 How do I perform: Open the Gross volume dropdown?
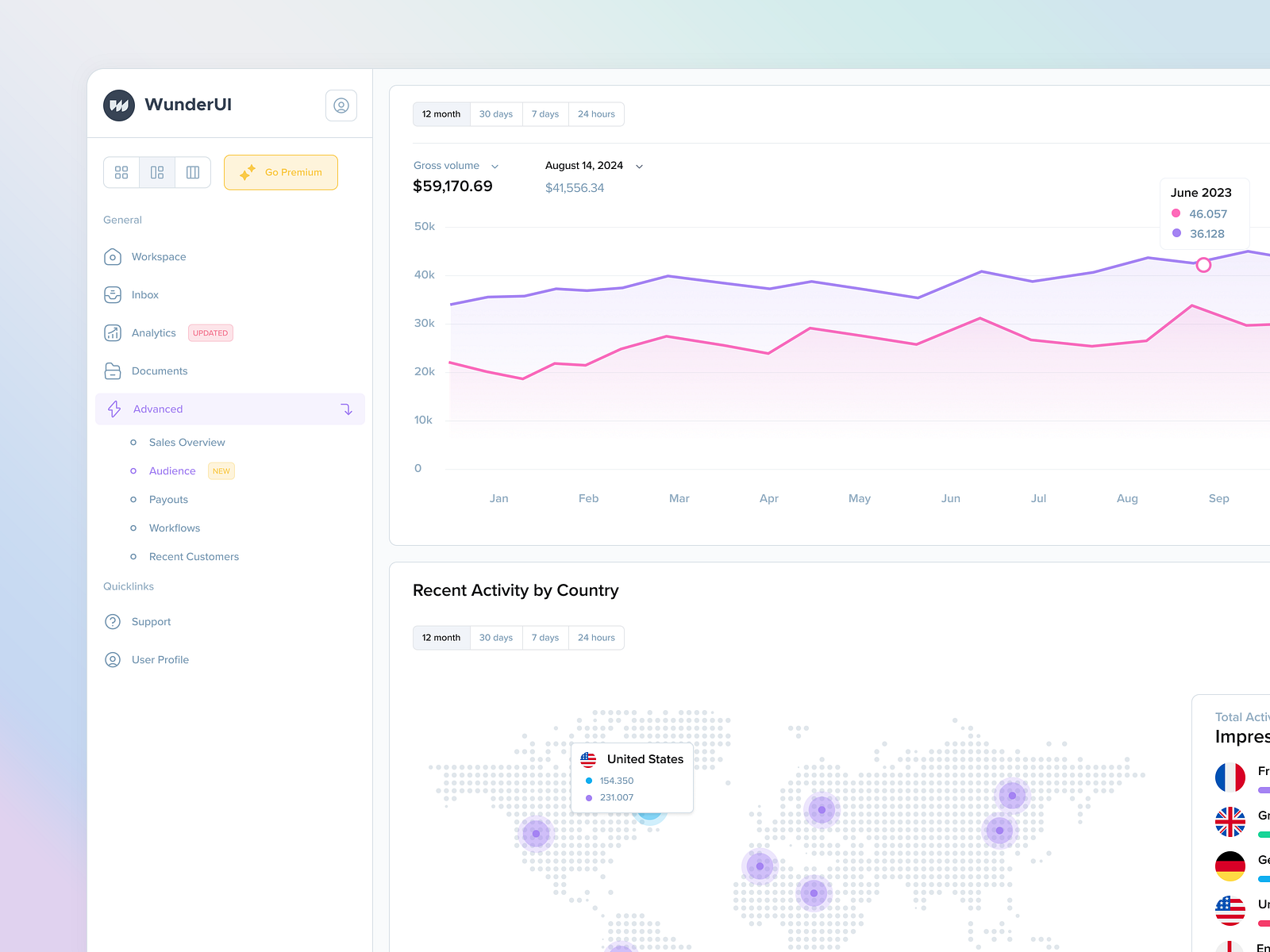495,166
